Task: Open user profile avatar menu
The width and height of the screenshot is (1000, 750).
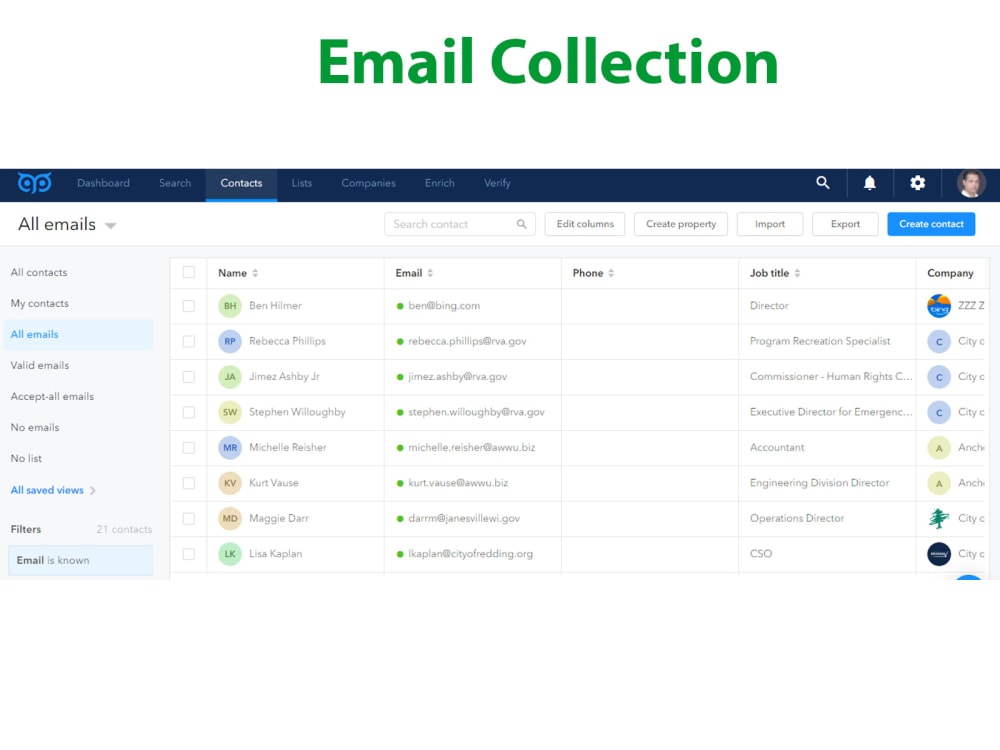Action: coord(971,184)
